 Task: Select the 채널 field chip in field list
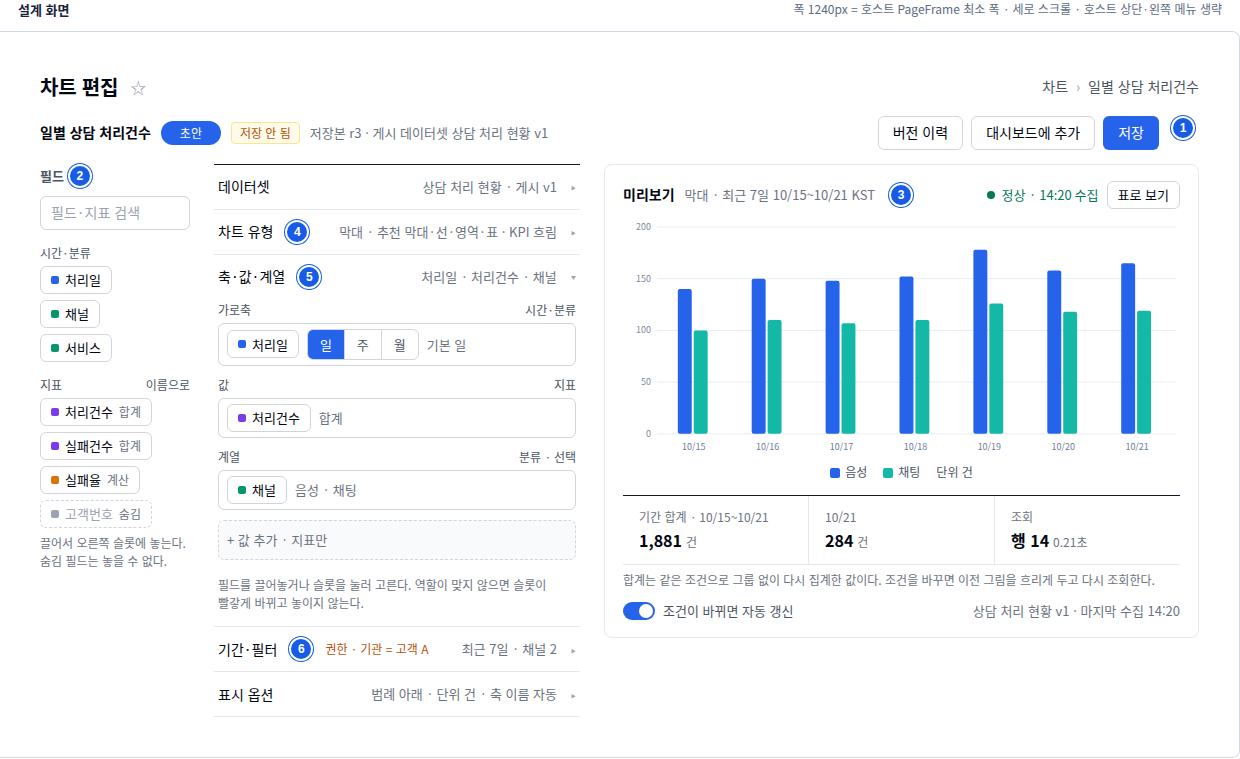[x=70, y=314]
